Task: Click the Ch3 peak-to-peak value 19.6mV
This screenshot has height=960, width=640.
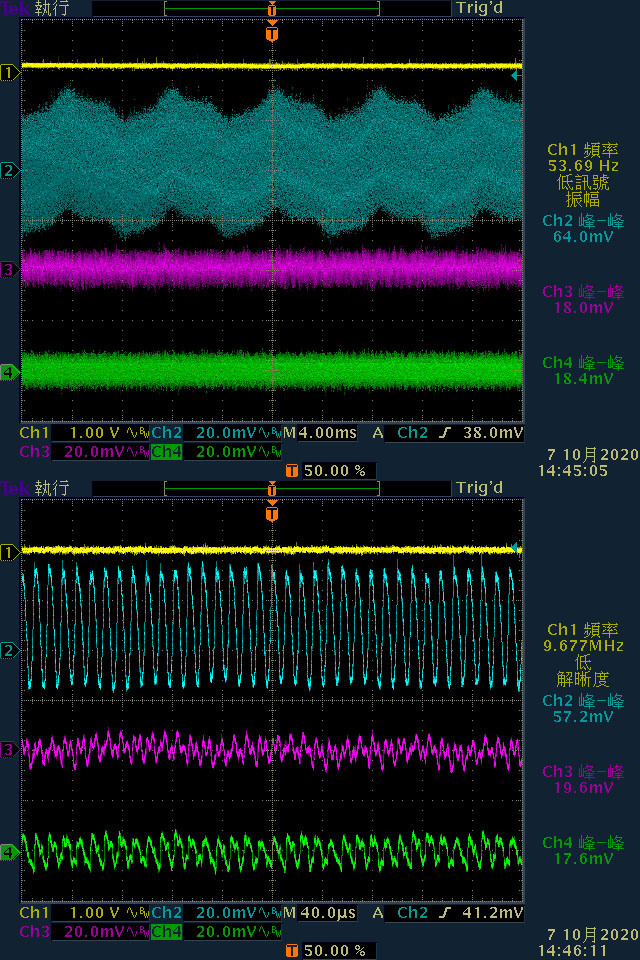Action: point(583,788)
